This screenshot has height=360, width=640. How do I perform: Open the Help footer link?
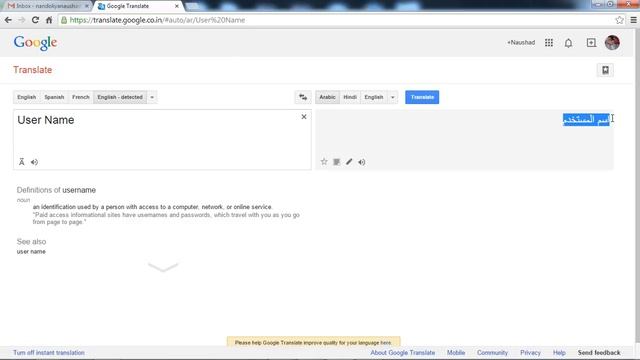tap(559, 353)
